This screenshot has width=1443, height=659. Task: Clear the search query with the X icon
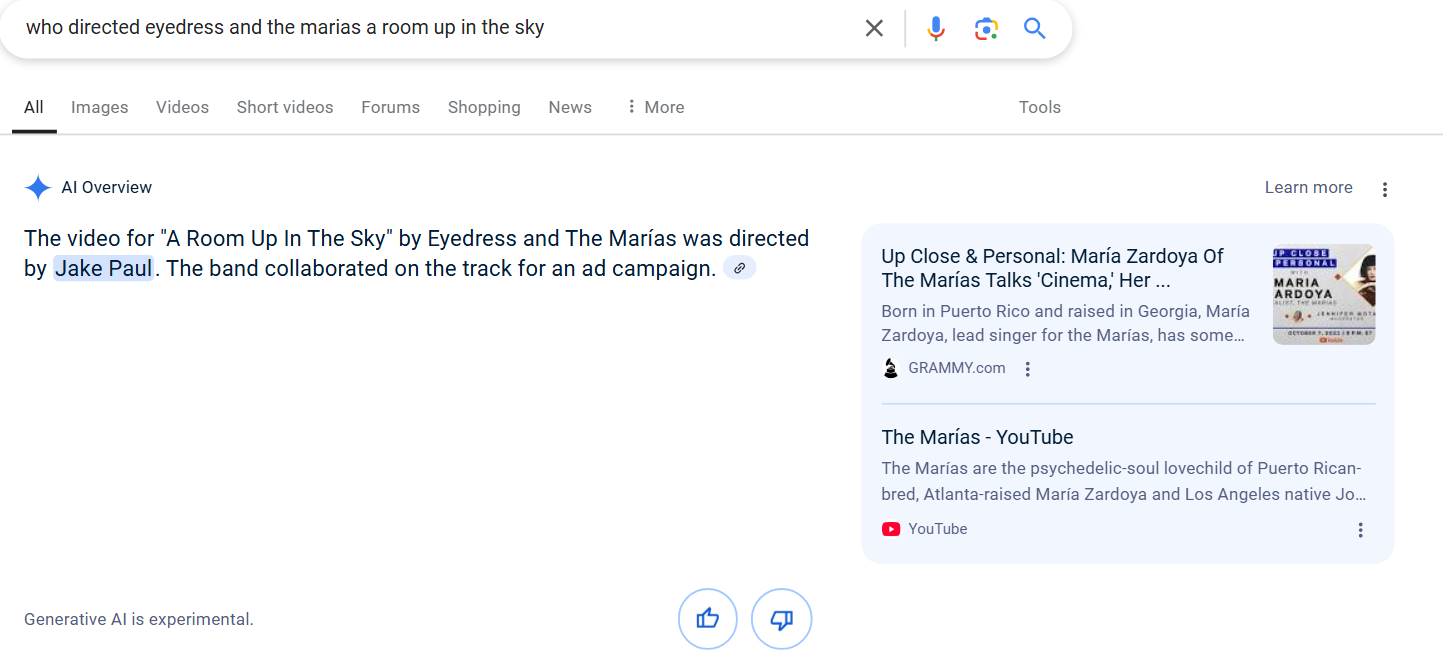click(x=874, y=28)
